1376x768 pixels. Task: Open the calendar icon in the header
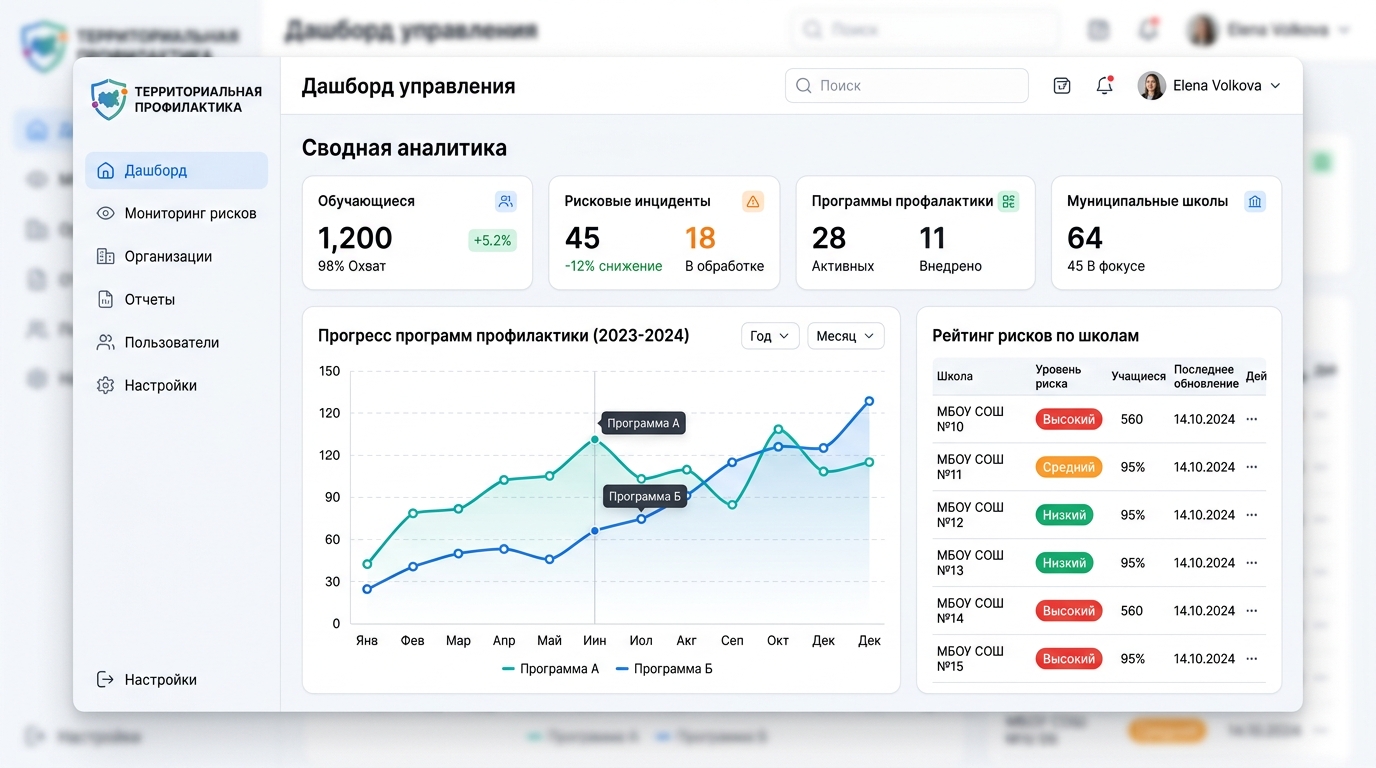click(x=1062, y=86)
